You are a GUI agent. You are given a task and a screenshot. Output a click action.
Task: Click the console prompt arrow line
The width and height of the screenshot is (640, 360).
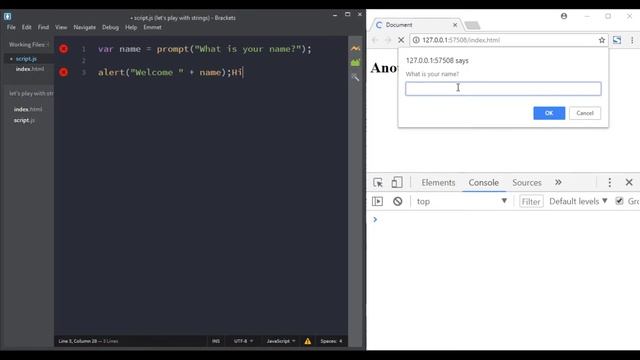point(503,220)
